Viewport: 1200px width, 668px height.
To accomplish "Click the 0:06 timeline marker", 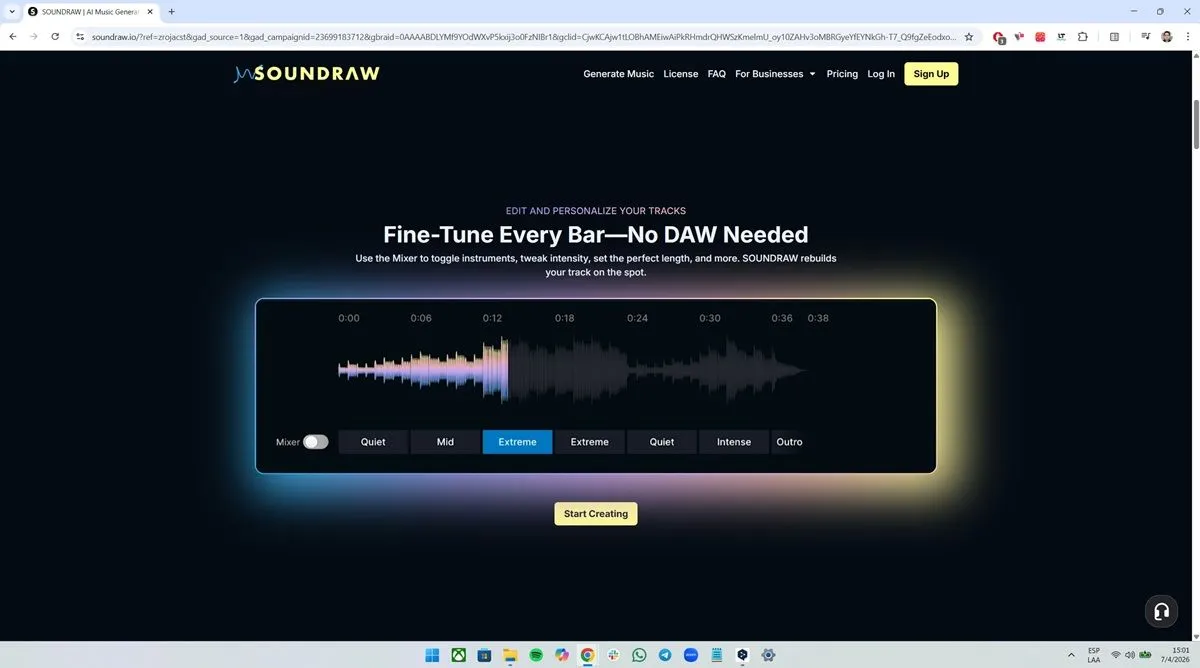I will coord(421,318).
